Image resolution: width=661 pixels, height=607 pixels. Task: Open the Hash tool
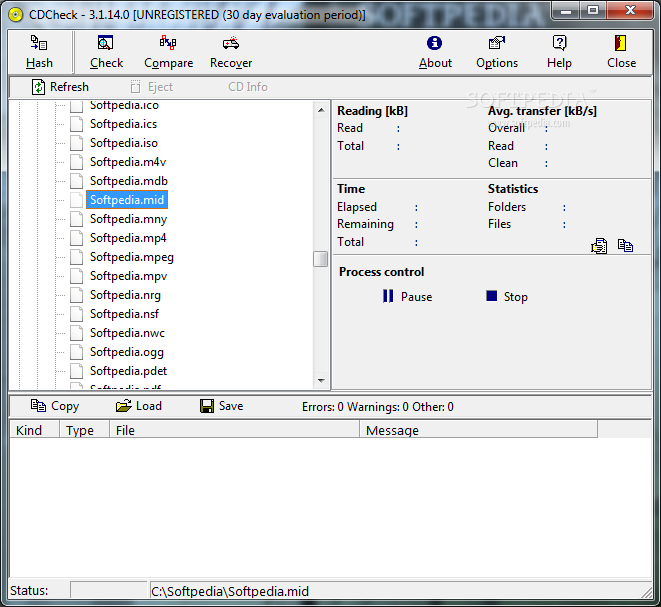coord(39,53)
